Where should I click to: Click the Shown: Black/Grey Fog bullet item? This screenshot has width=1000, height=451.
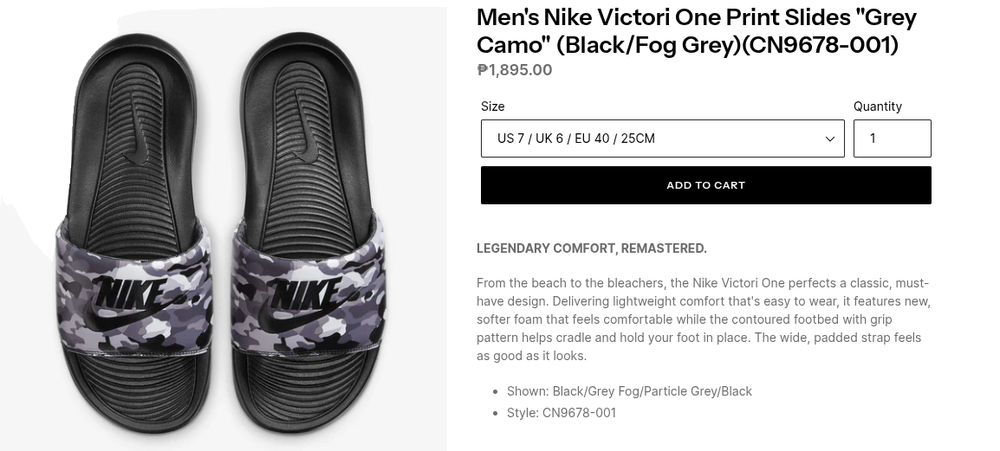(652, 391)
